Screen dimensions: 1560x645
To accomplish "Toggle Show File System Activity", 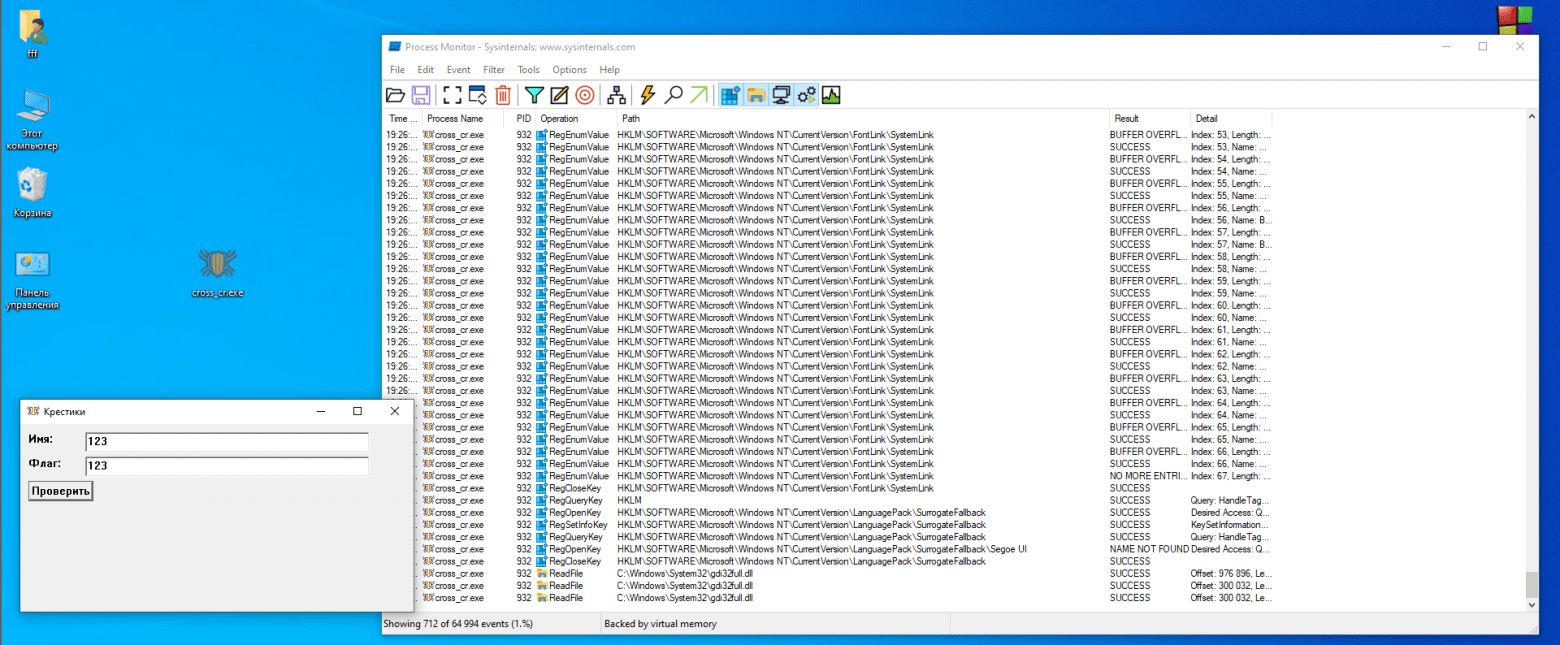I will (x=756, y=95).
